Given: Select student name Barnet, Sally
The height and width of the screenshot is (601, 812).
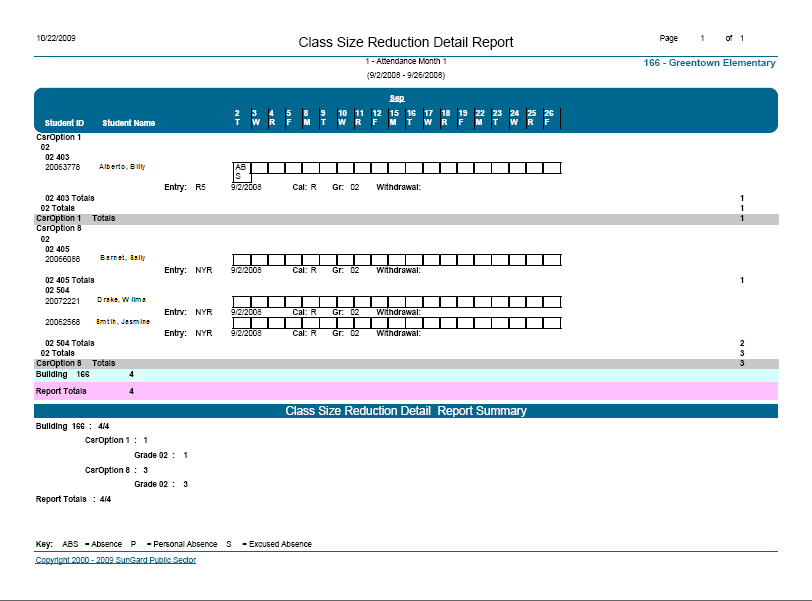Looking at the screenshot, I should coord(122,258).
